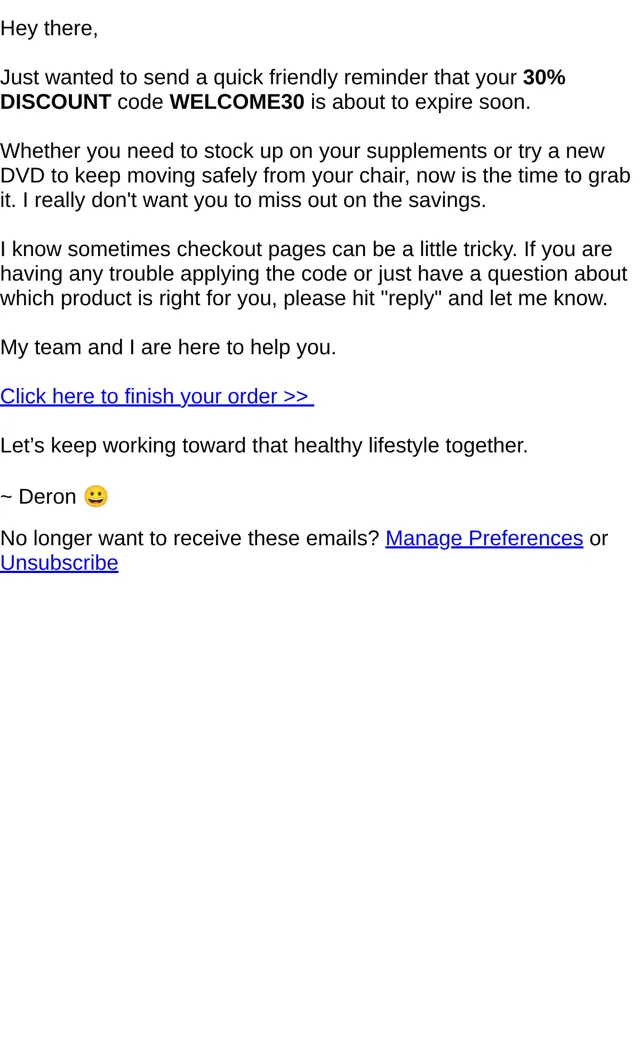This screenshot has height=1040, width=640.
Task: Open the Manage Preferences link
Action: coord(483,538)
